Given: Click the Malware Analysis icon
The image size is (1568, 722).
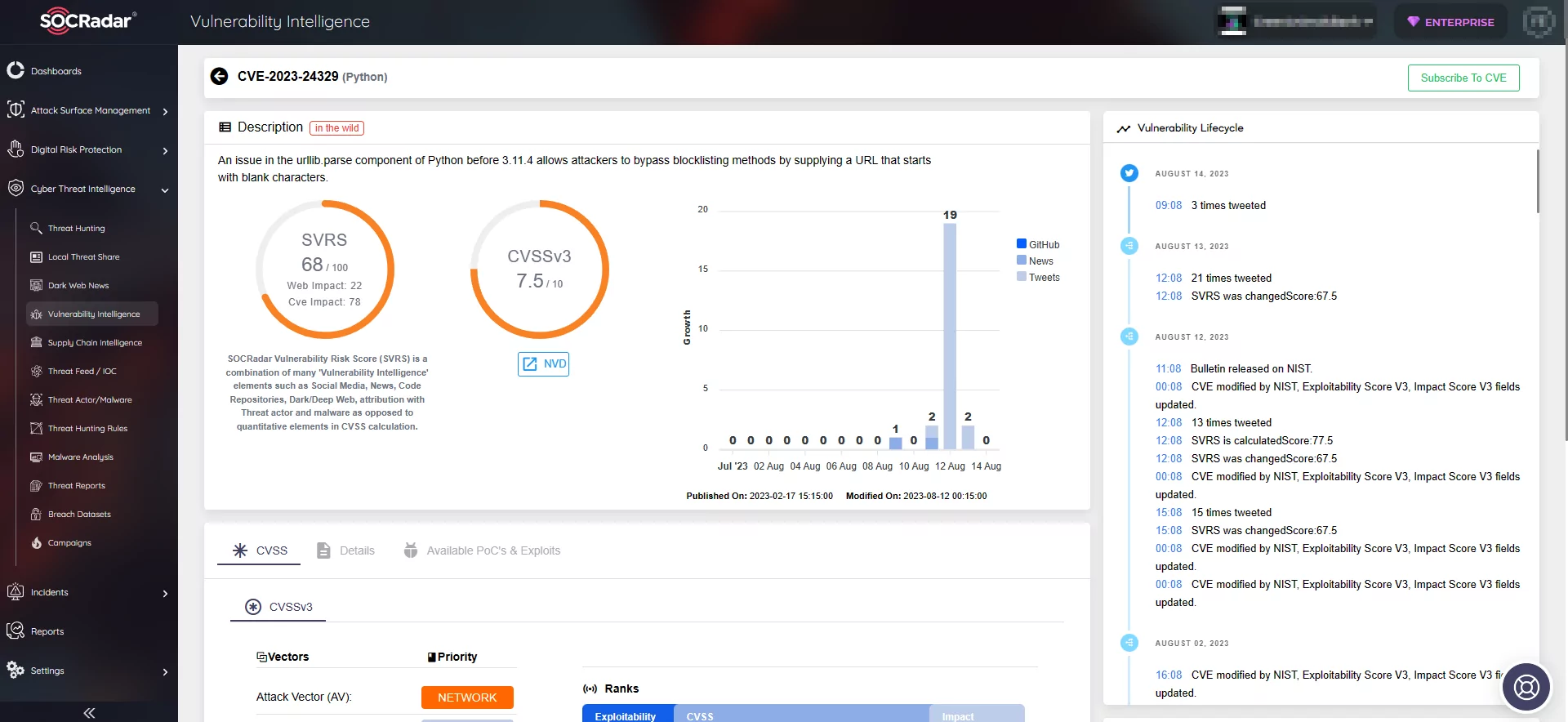Looking at the screenshot, I should [36, 457].
